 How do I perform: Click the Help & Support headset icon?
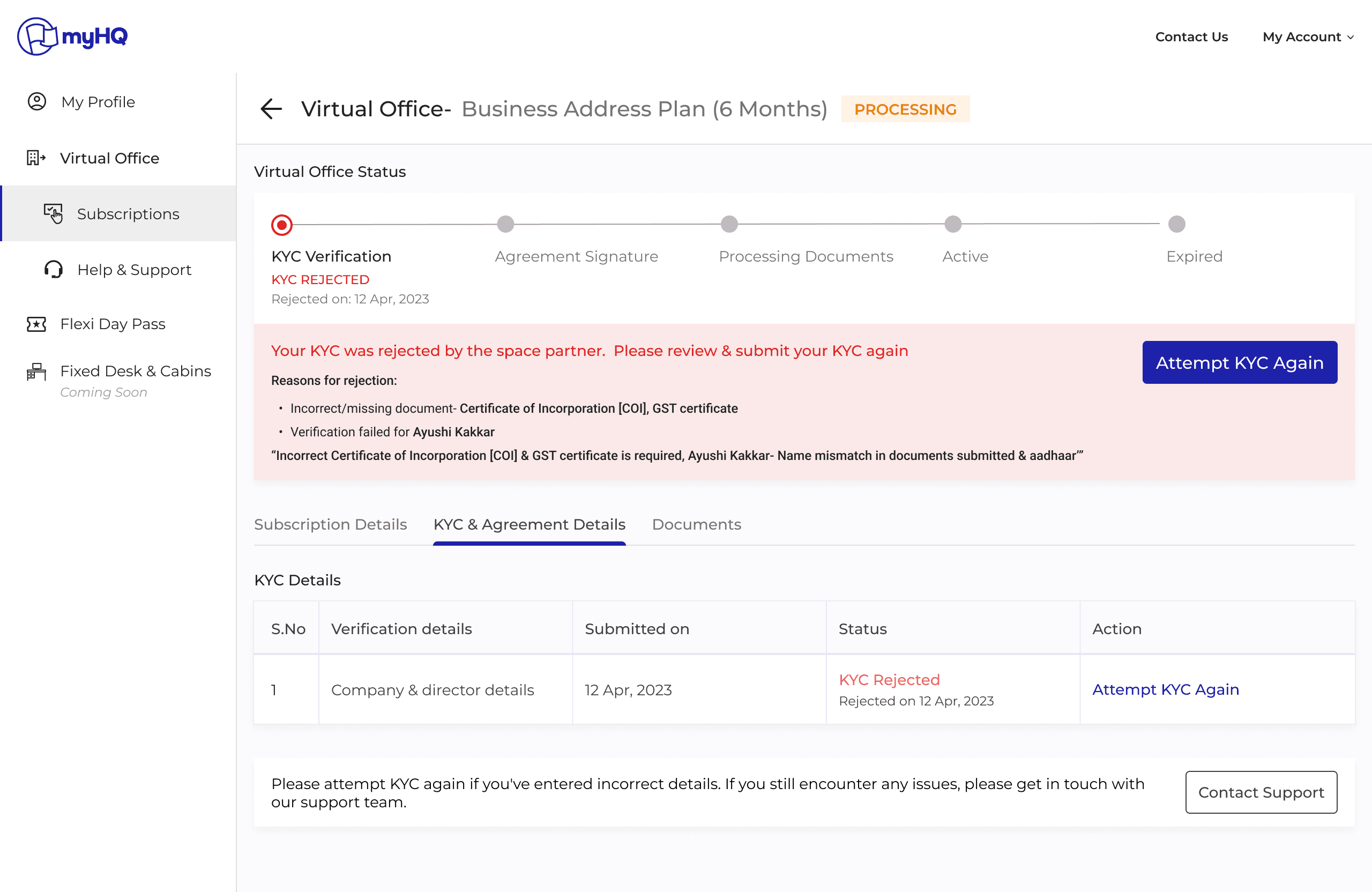(x=54, y=269)
